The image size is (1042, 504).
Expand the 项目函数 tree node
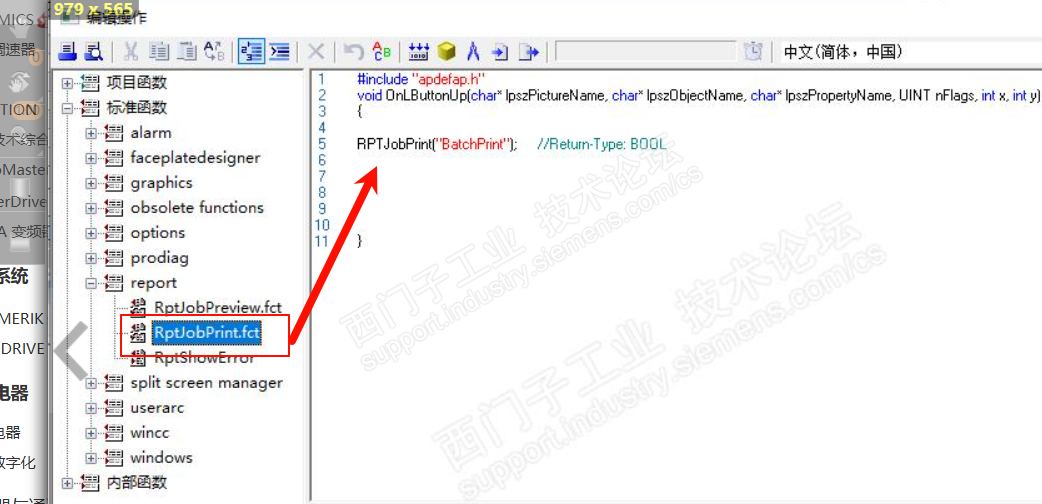(67, 83)
